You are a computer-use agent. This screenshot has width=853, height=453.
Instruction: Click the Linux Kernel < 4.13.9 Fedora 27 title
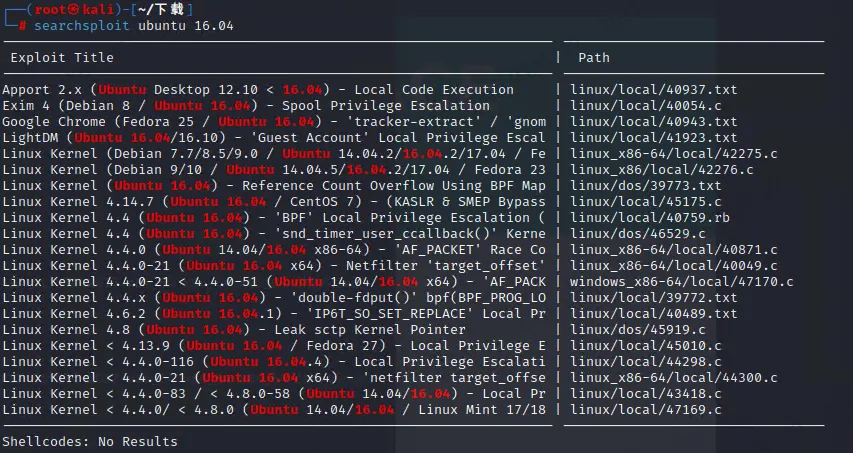[274, 346]
